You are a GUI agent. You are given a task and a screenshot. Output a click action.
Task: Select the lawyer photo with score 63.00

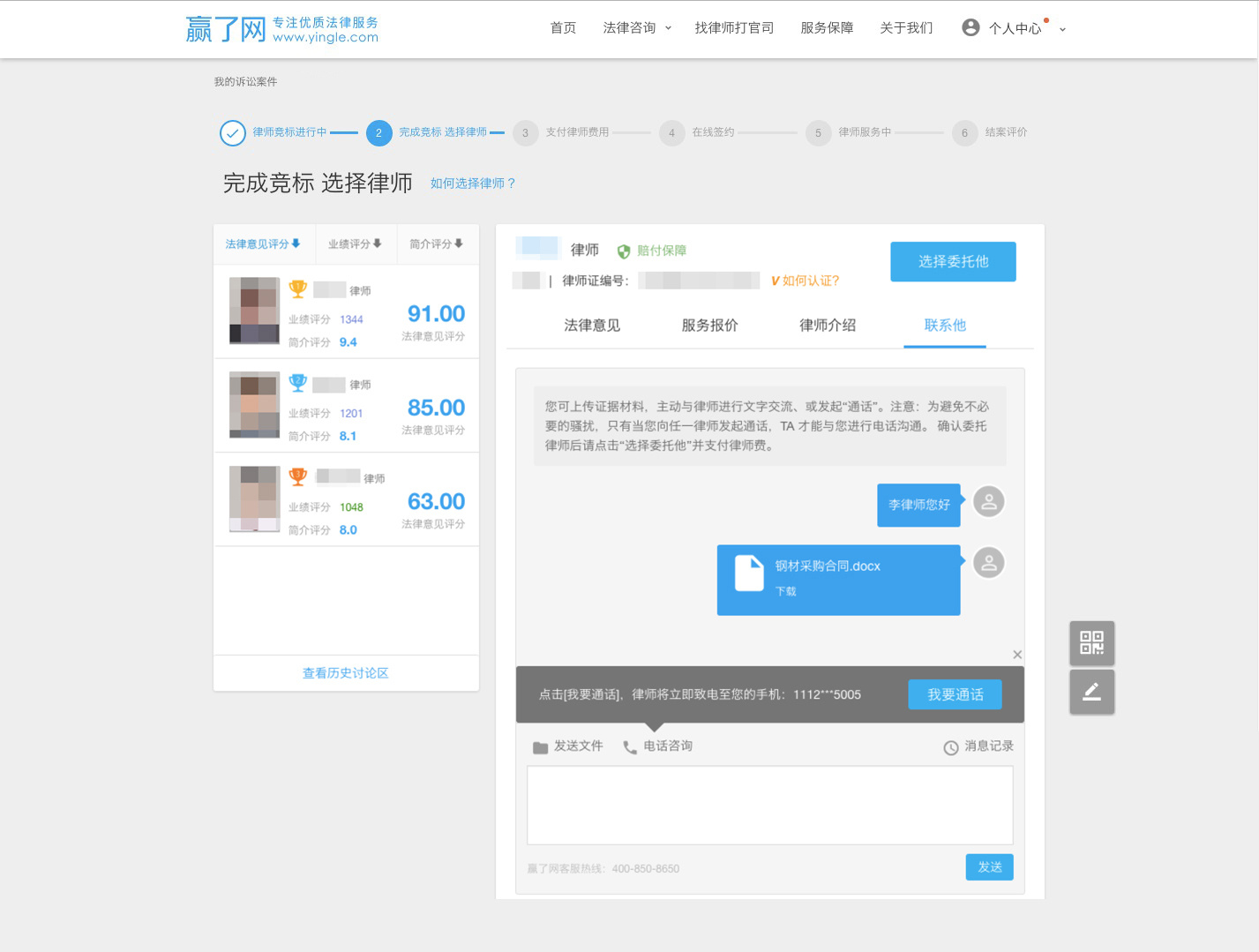click(x=254, y=498)
